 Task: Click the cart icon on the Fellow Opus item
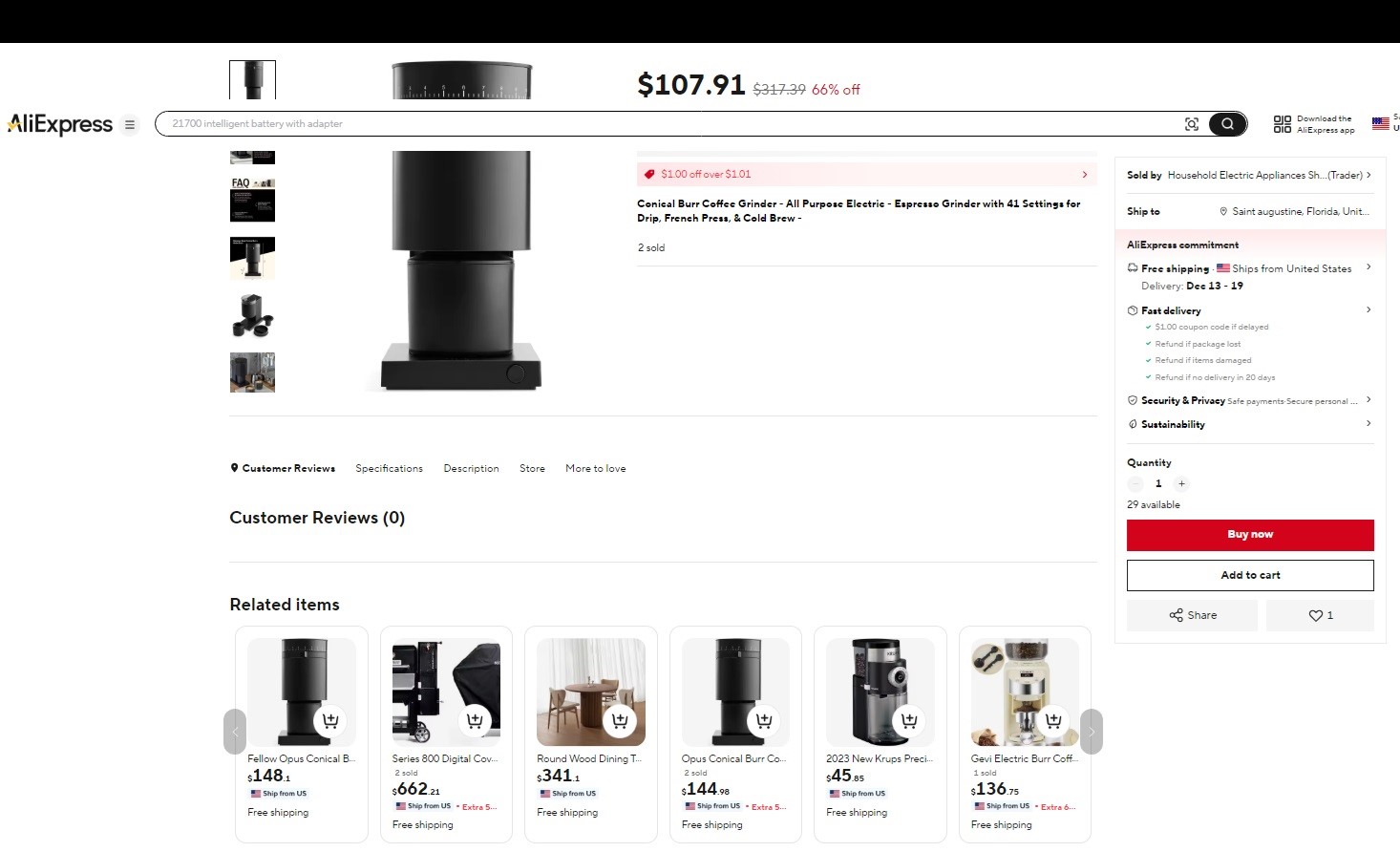click(x=330, y=721)
